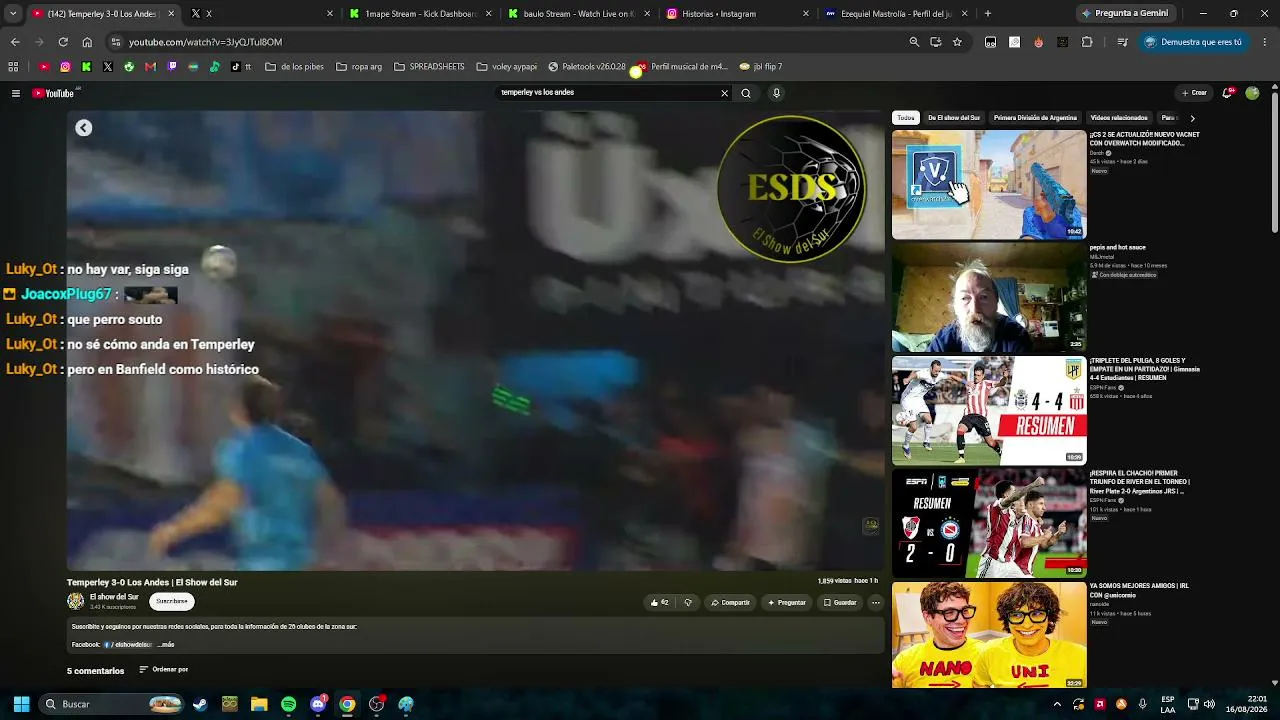Open the Instagram bookmark icon
This screenshot has width=1280, height=720.
pyautogui.click(x=65, y=67)
